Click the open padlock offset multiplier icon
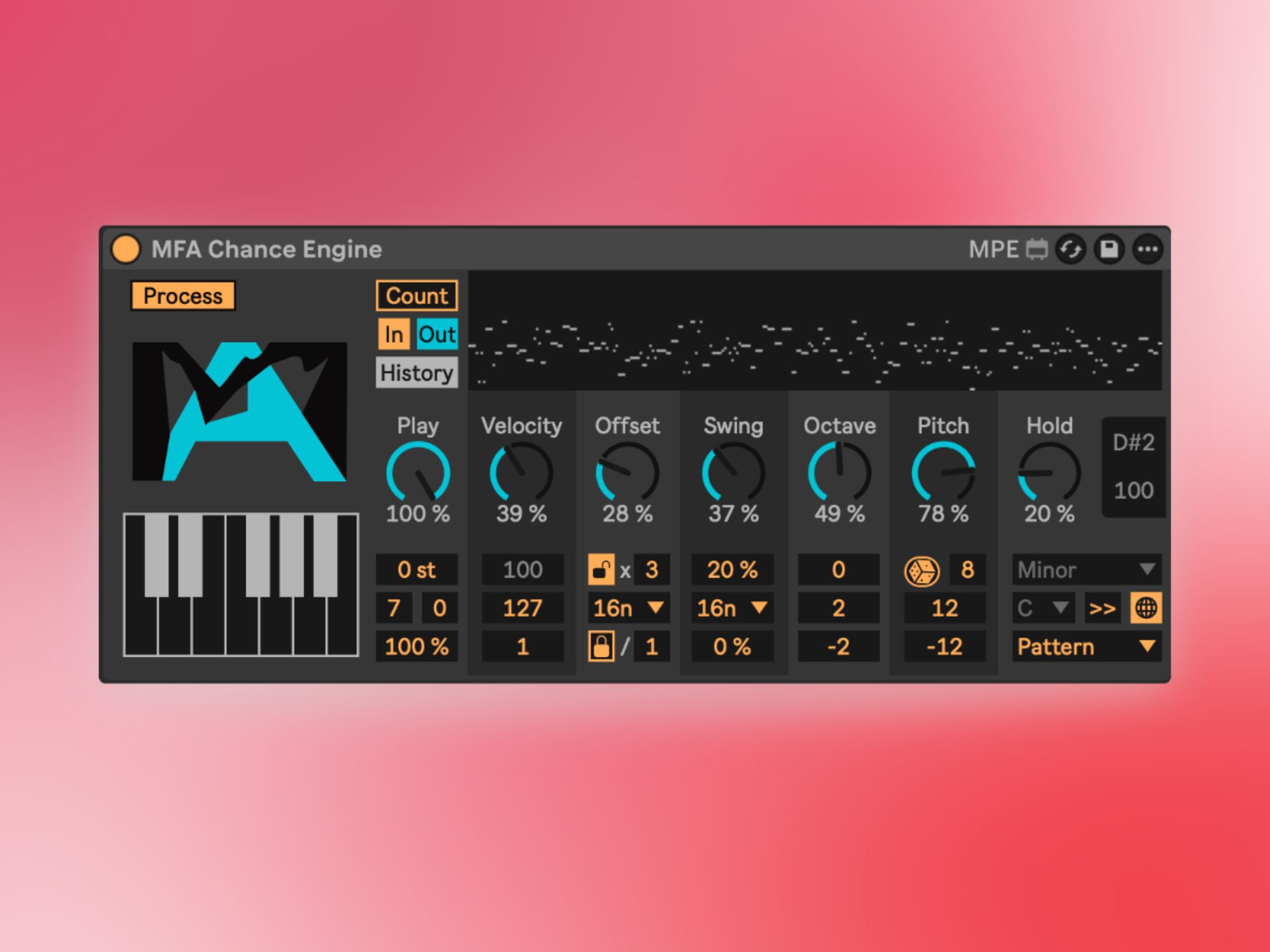Screen dimensions: 1270x952 (x=601, y=570)
